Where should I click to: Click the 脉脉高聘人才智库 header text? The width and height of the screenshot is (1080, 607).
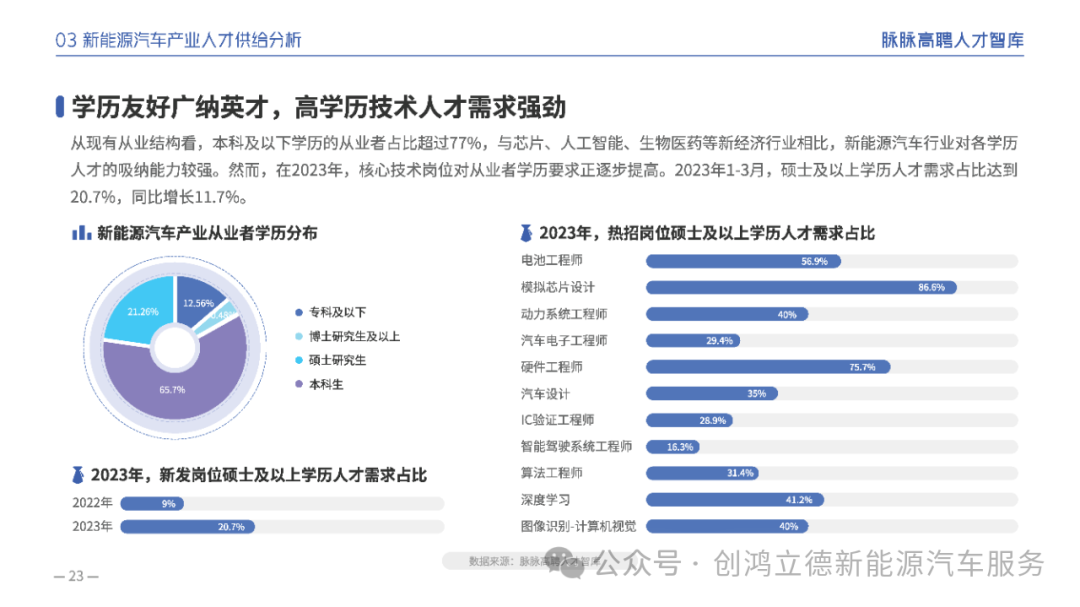coord(952,40)
